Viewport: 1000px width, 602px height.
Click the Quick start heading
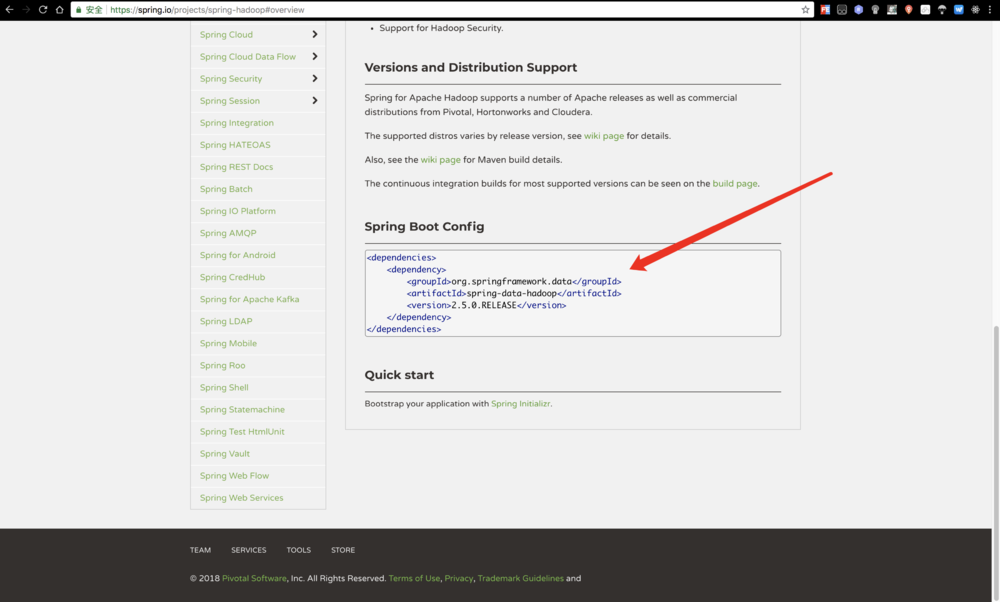pos(399,375)
